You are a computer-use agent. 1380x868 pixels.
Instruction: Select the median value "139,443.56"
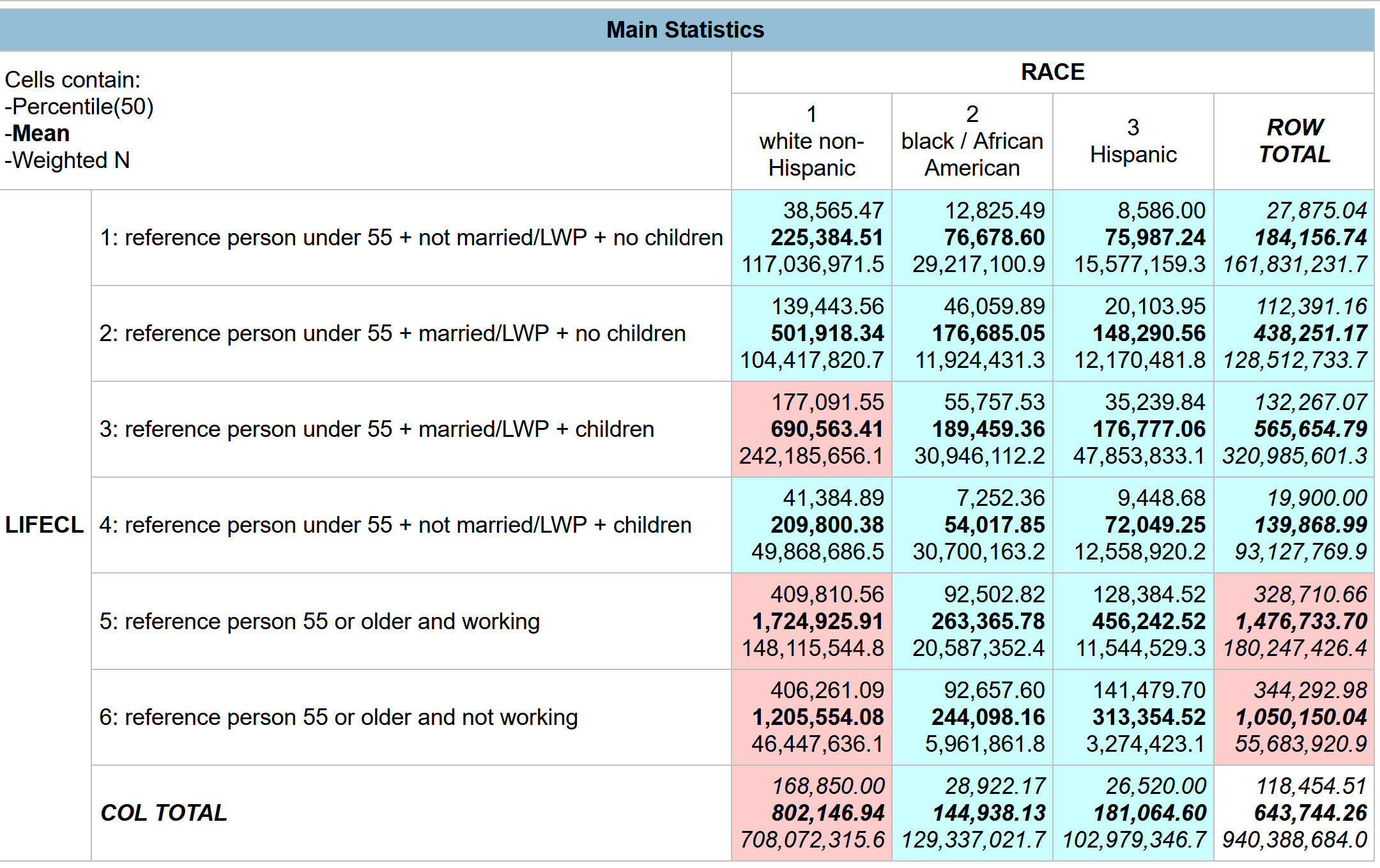pos(827,307)
